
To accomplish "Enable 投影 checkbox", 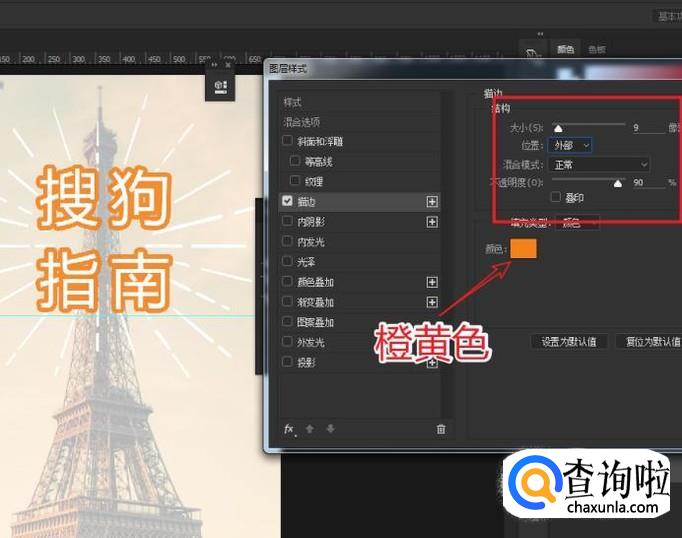I will tap(287, 361).
